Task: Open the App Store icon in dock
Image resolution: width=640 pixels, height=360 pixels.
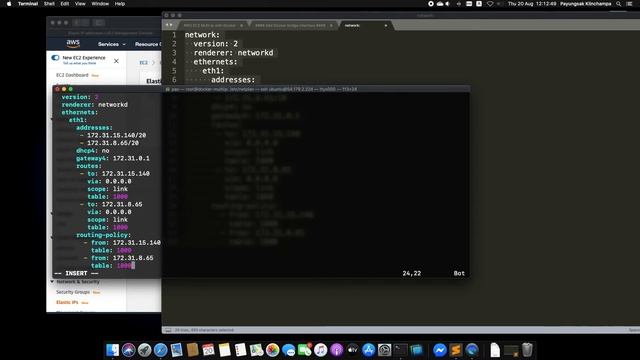Action: point(369,350)
